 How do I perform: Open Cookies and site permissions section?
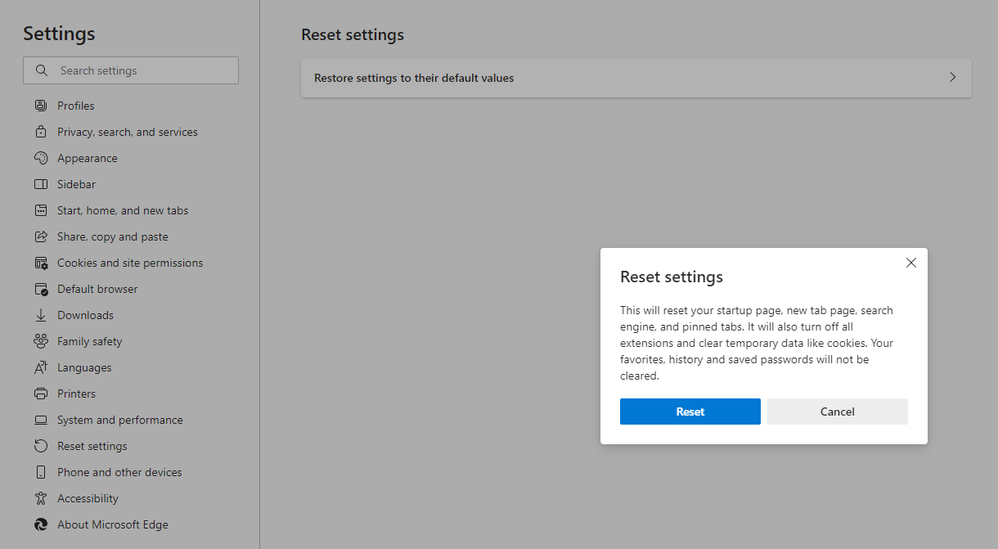130,263
